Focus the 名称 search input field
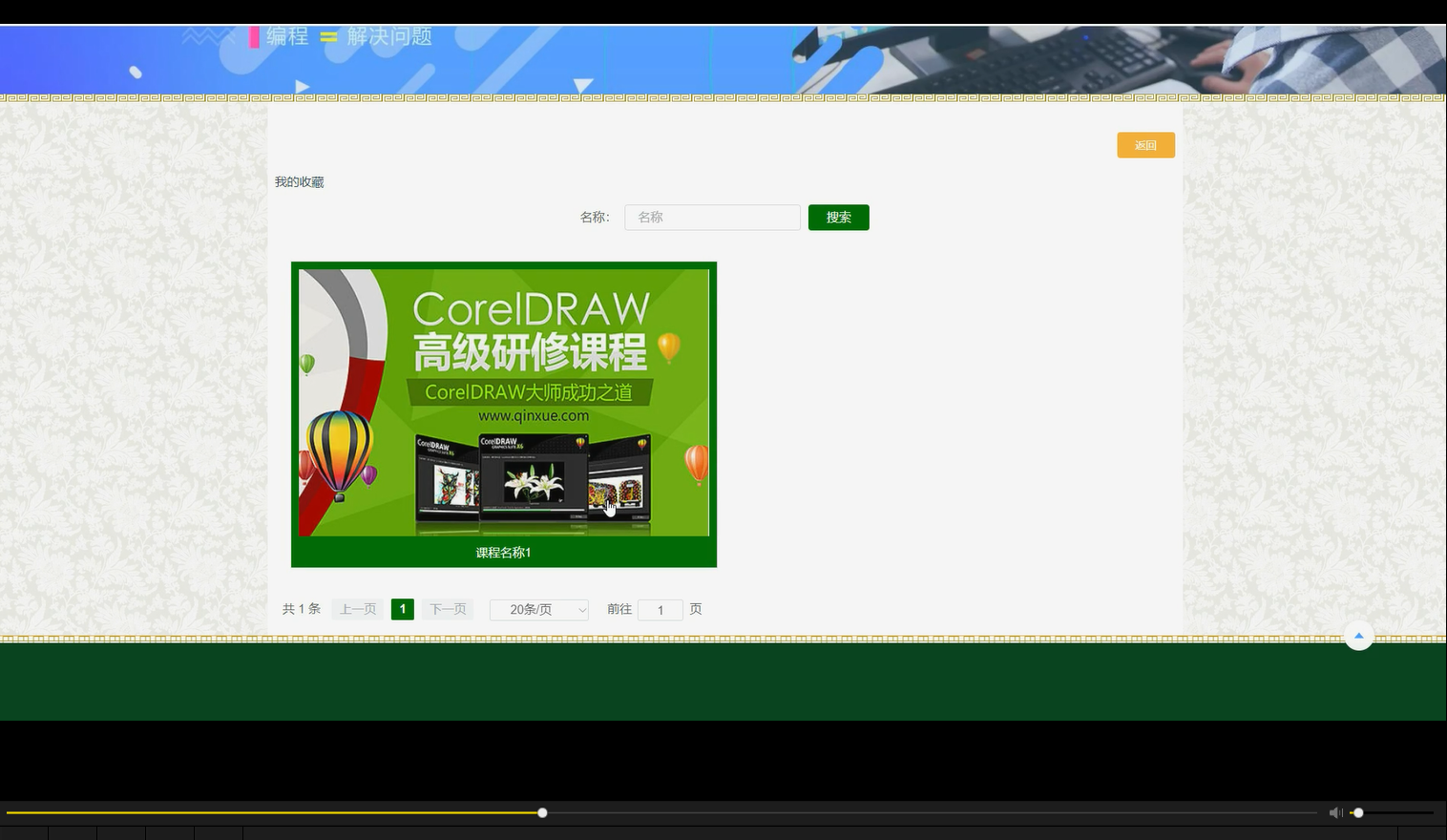This screenshot has height=840, width=1447. click(712, 217)
